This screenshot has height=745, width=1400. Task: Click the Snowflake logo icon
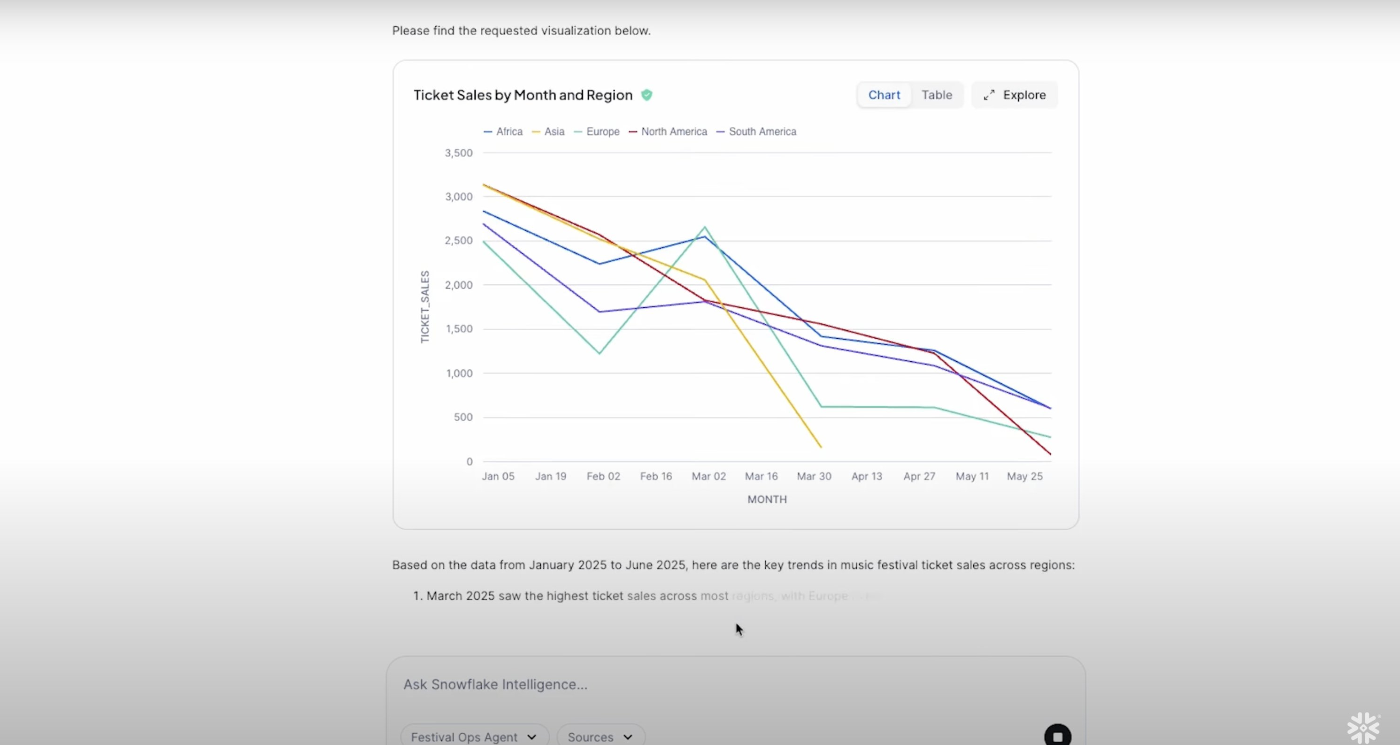click(1363, 727)
